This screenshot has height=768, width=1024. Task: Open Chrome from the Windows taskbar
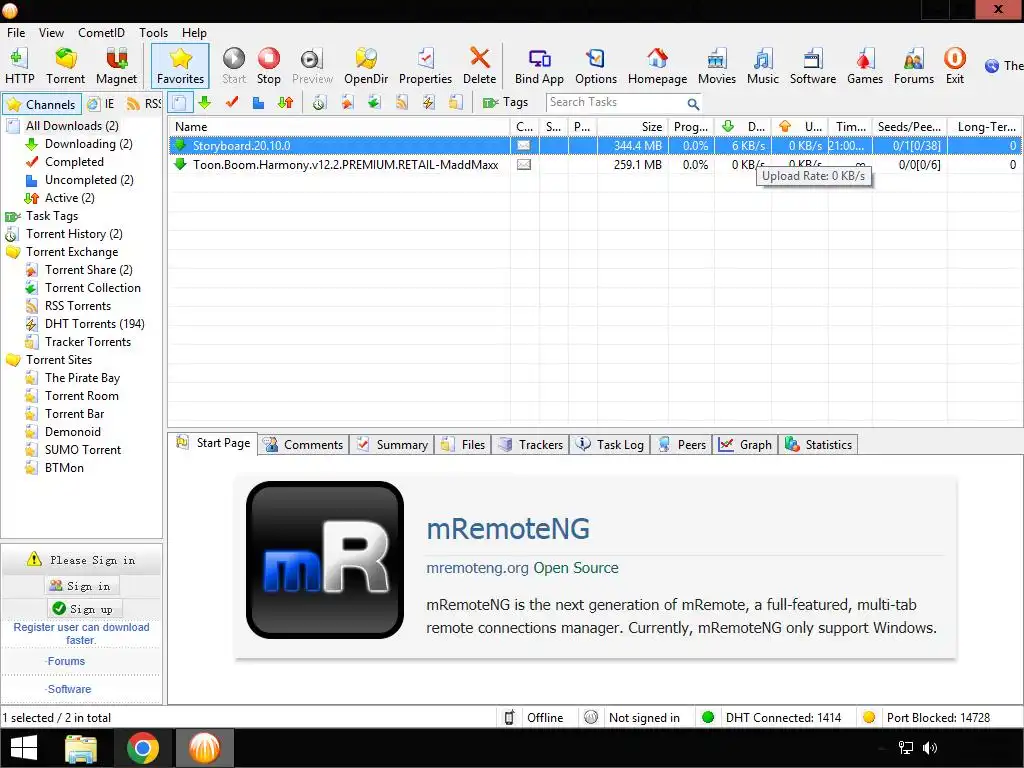[x=142, y=748]
